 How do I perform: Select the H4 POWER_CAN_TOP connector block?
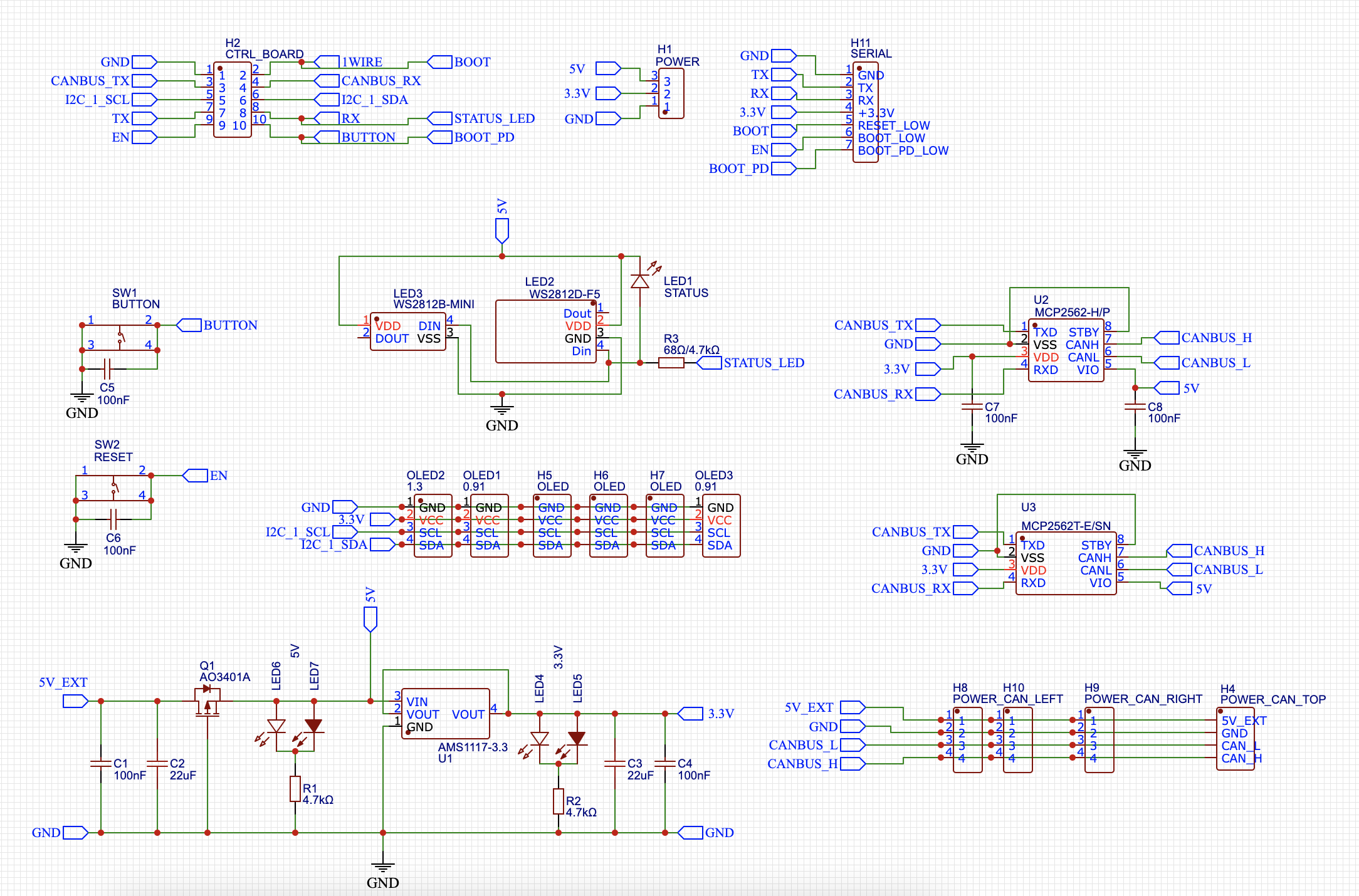point(1236,739)
